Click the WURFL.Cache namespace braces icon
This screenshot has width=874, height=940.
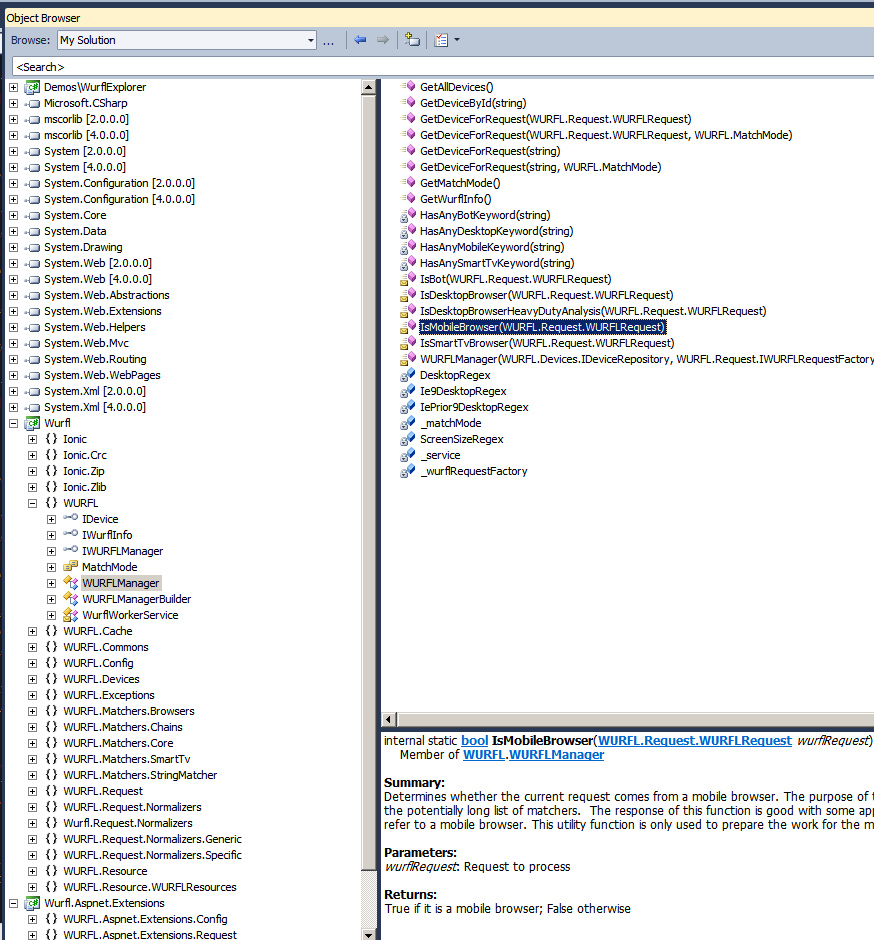(52, 631)
